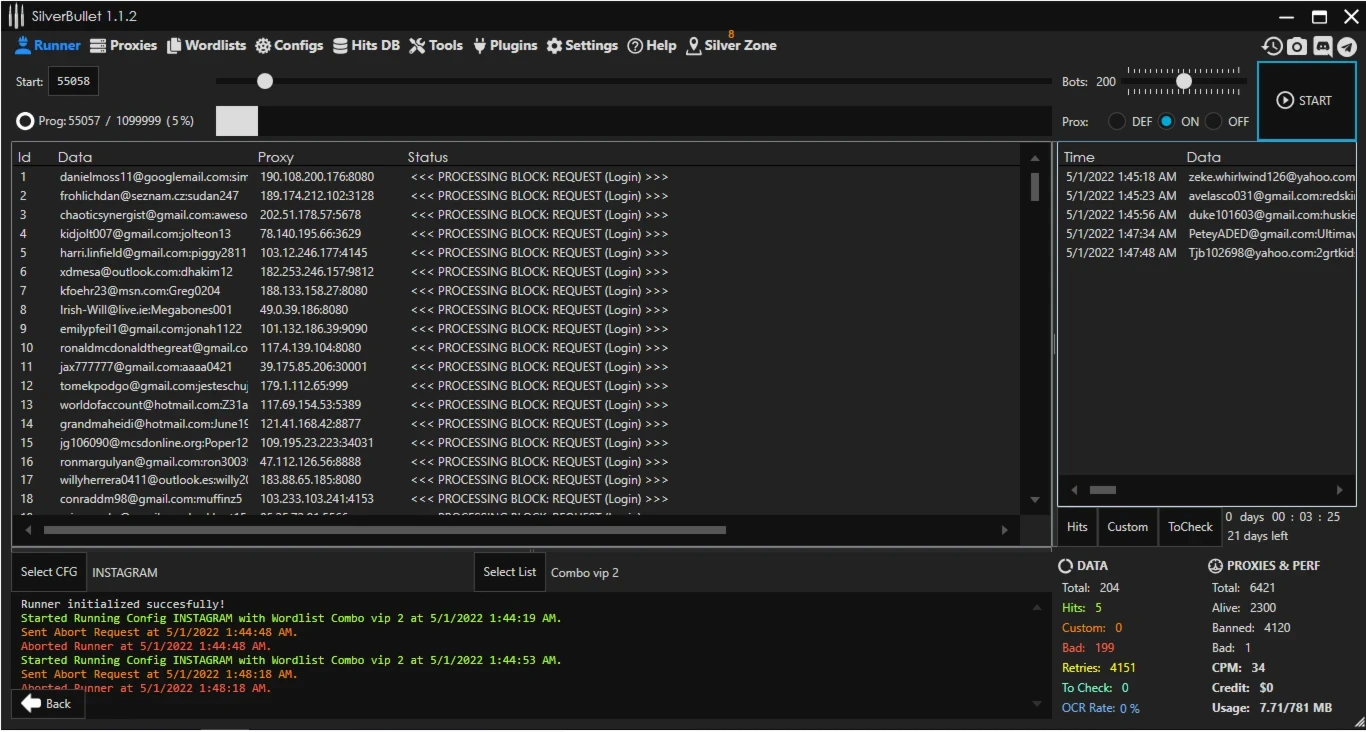Click the Bots count slider handle

click(1184, 81)
